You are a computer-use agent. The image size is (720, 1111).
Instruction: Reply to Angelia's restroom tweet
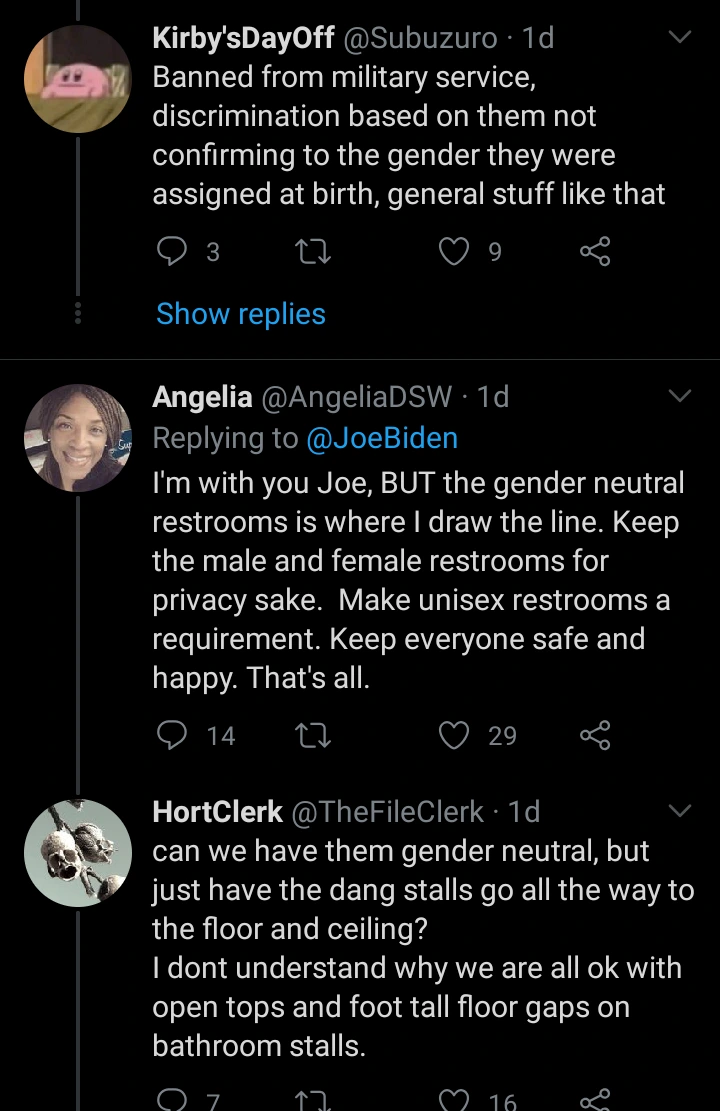[x=174, y=736]
